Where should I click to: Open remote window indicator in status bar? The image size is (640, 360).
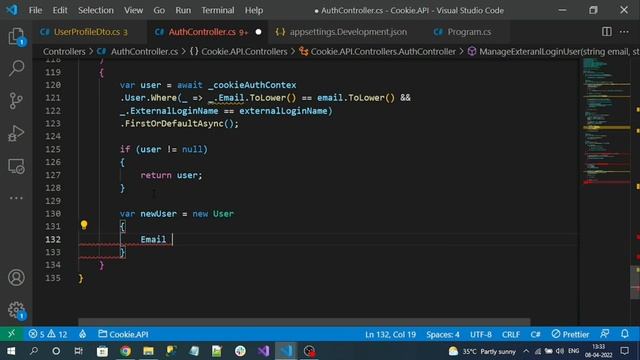[x=11, y=334]
